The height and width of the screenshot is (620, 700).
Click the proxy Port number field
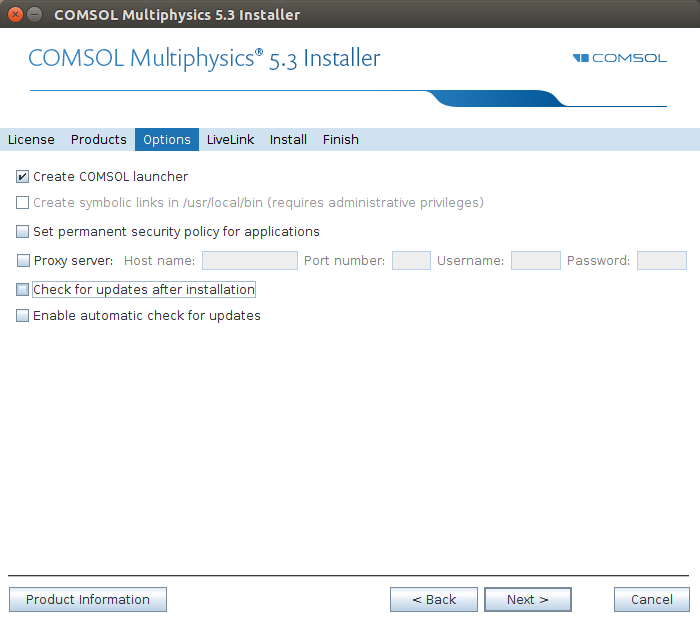point(411,261)
